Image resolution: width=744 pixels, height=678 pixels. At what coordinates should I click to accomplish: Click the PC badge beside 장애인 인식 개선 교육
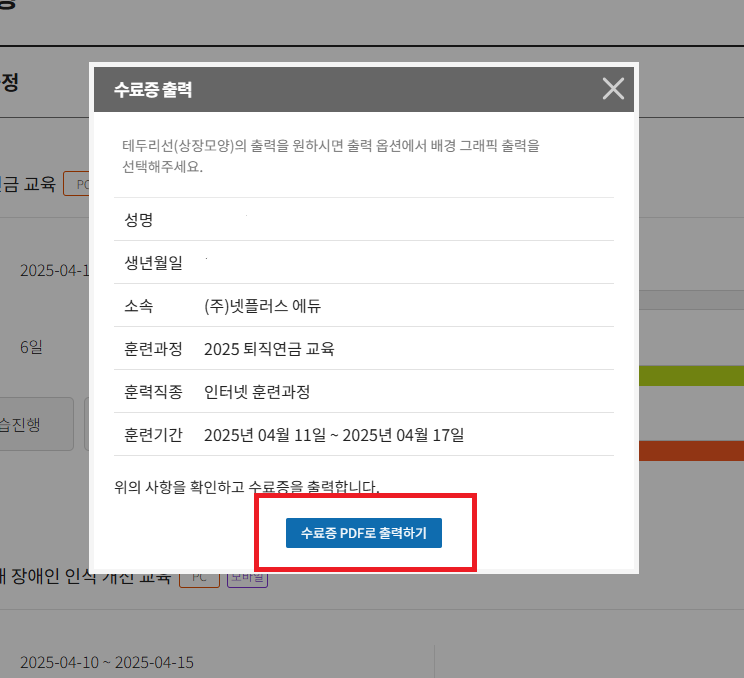tap(199, 578)
